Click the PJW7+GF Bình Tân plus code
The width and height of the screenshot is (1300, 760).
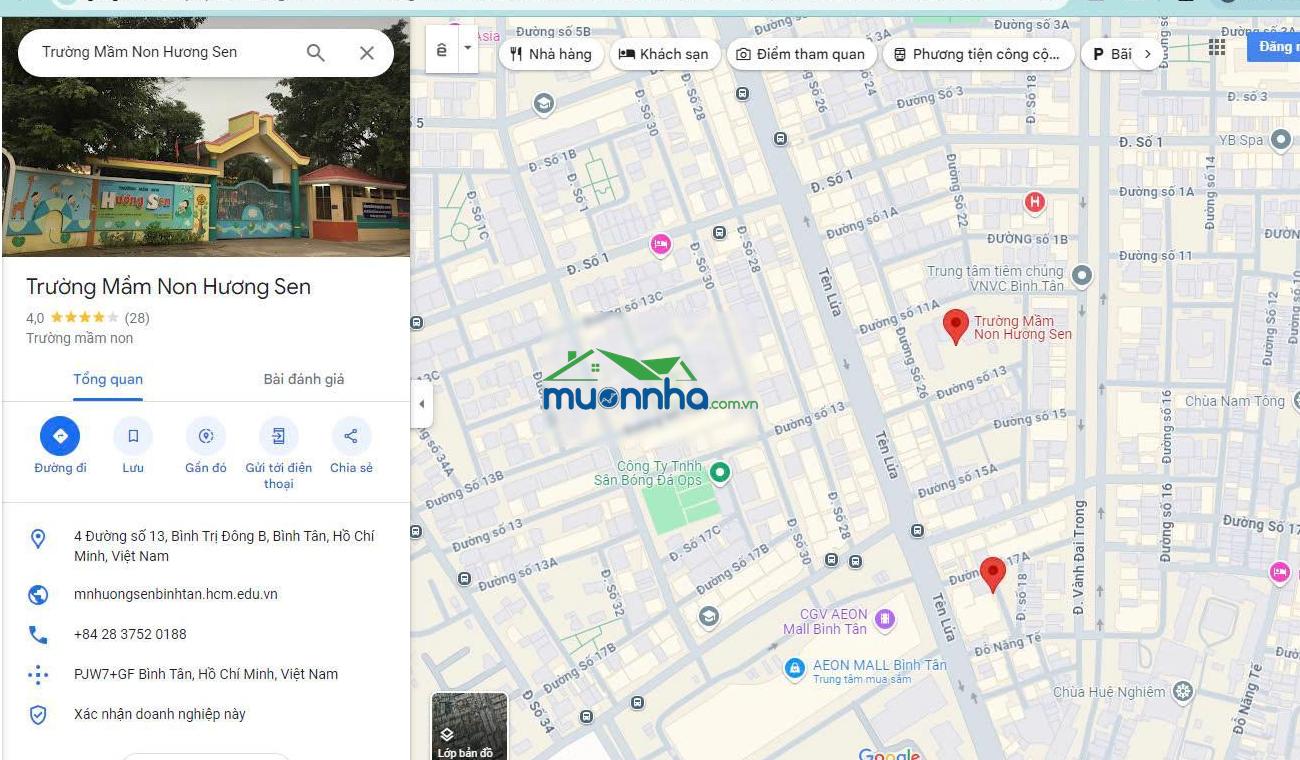[206, 674]
